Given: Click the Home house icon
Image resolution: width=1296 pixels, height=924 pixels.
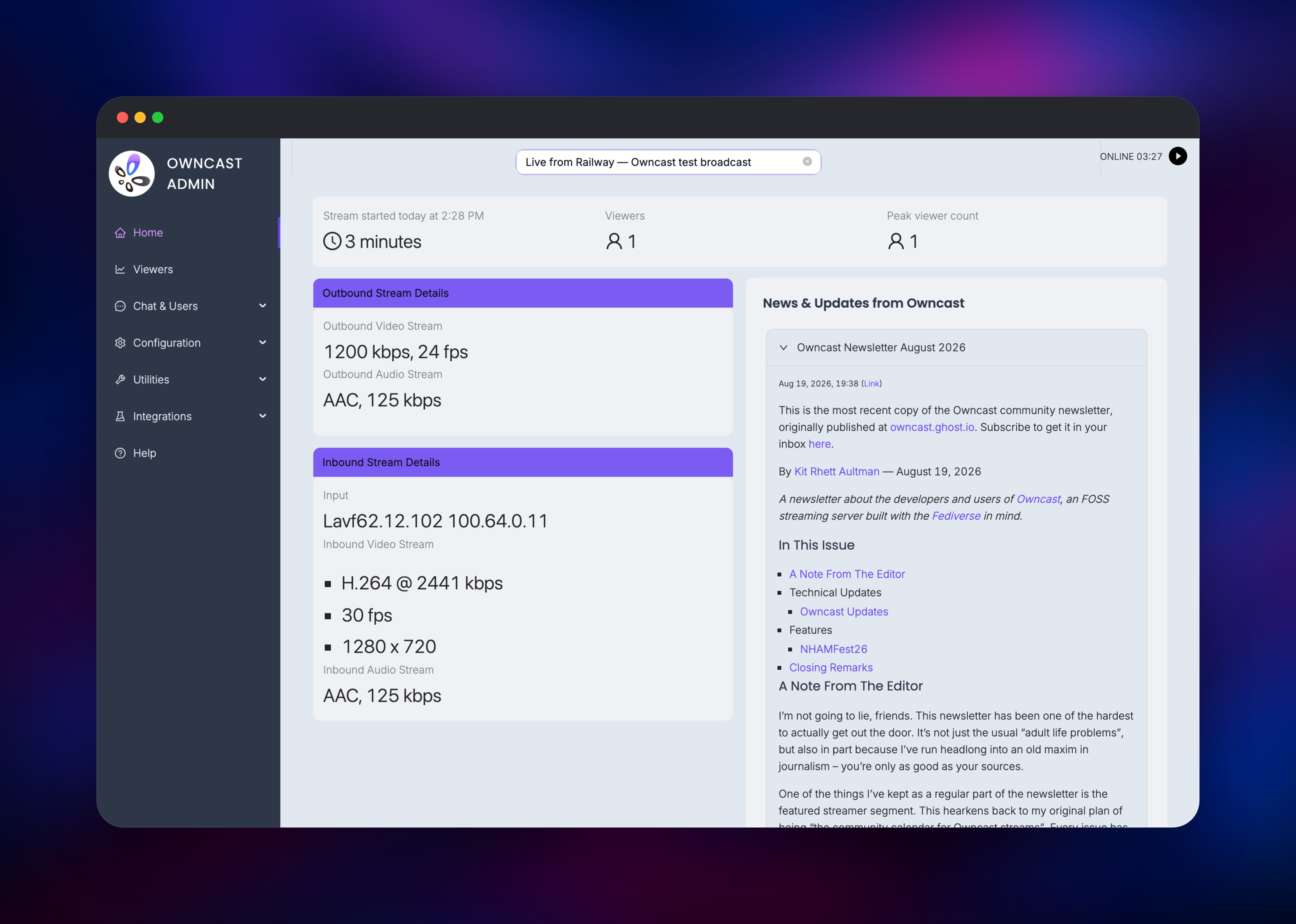Looking at the screenshot, I should coord(120,233).
